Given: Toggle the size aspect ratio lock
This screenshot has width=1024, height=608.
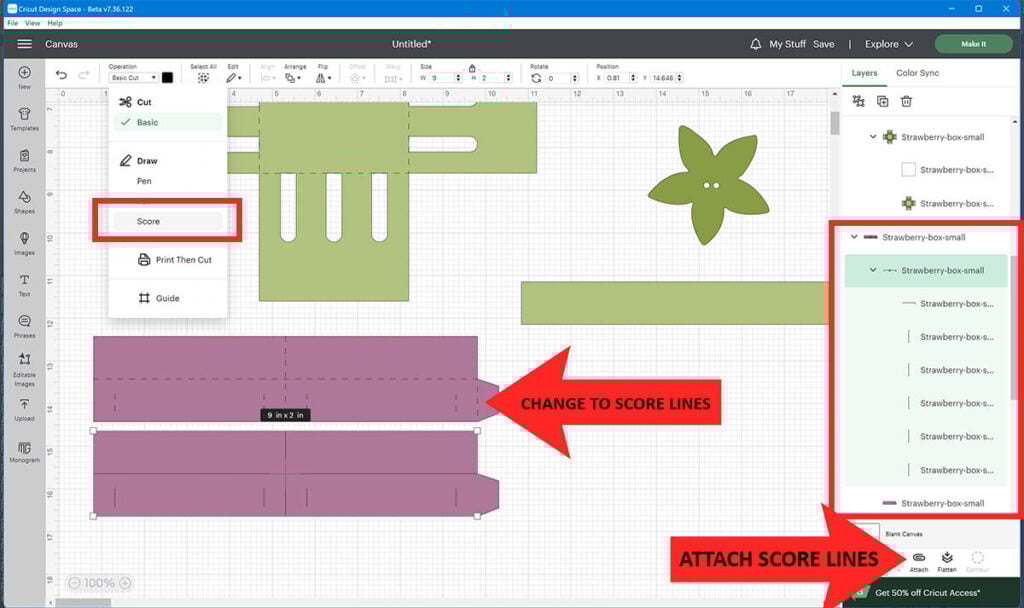Looking at the screenshot, I should coord(472,68).
